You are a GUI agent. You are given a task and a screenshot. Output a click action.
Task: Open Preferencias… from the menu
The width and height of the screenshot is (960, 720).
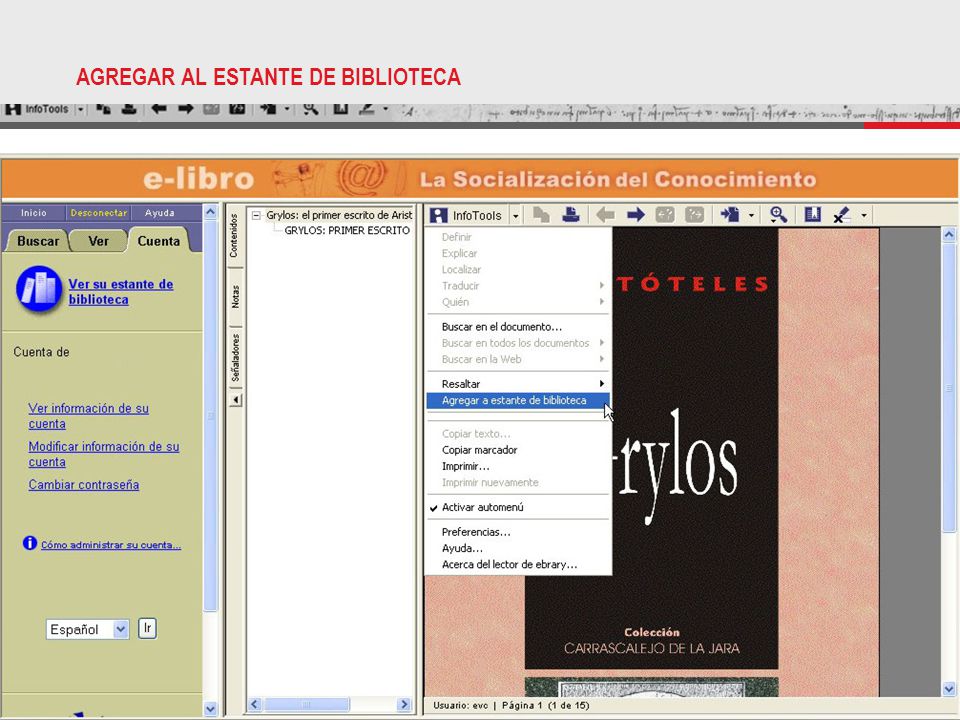click(x=518, y=532)
